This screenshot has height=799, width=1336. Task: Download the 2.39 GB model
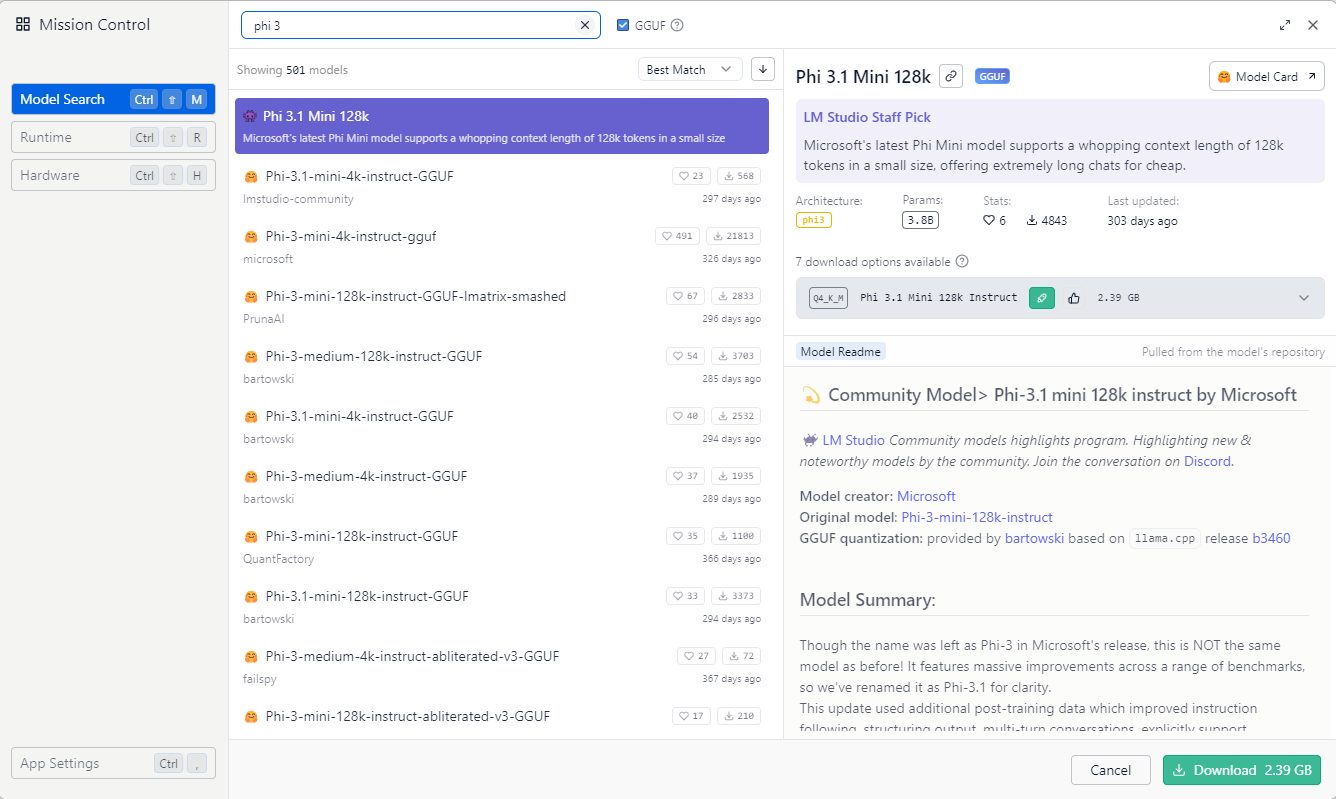coord(1242,770)
